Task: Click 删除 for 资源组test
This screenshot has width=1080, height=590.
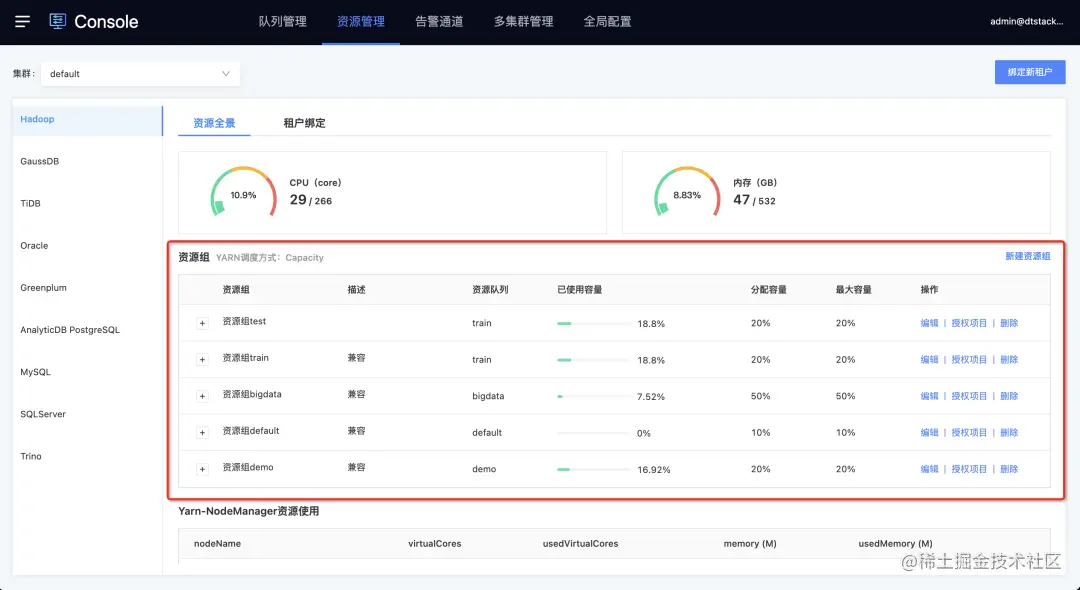Action: 1009,323
